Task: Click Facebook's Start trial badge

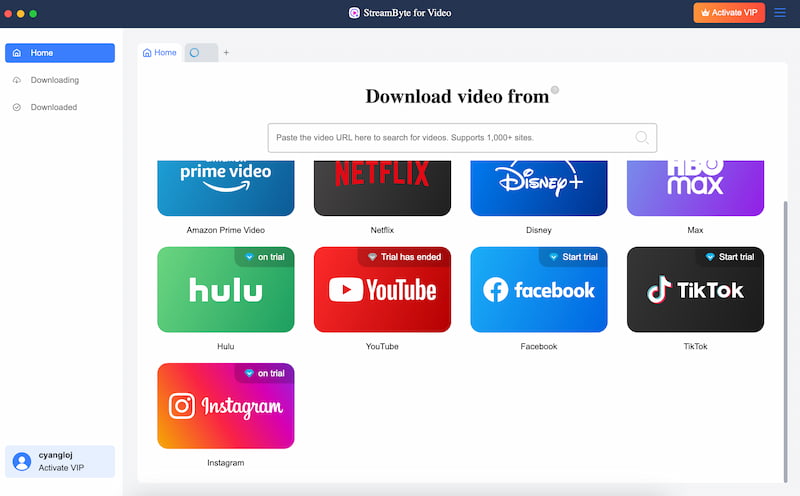Action: (x=573, y=257)
